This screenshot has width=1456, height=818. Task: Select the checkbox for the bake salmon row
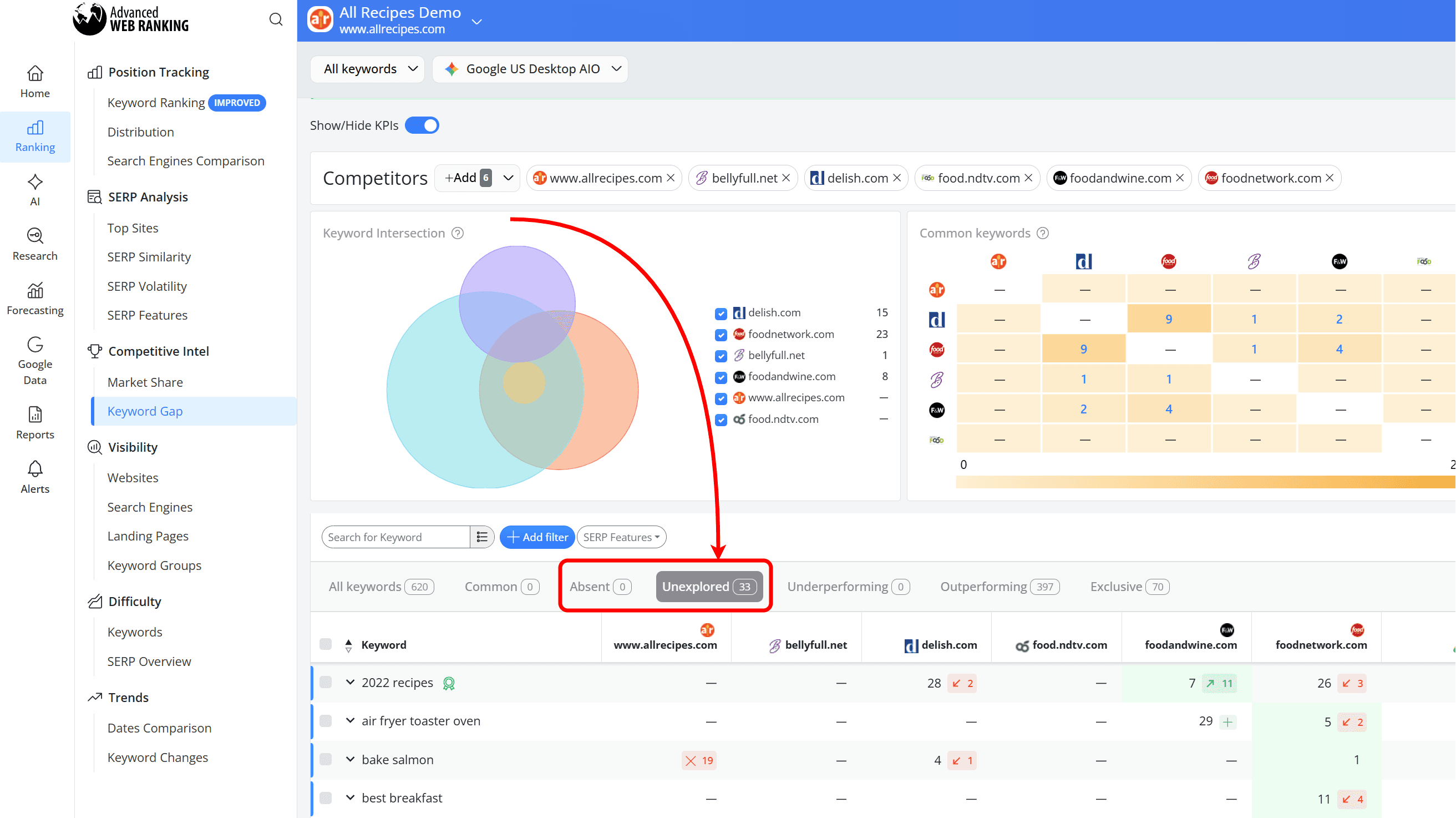point(326,760)
